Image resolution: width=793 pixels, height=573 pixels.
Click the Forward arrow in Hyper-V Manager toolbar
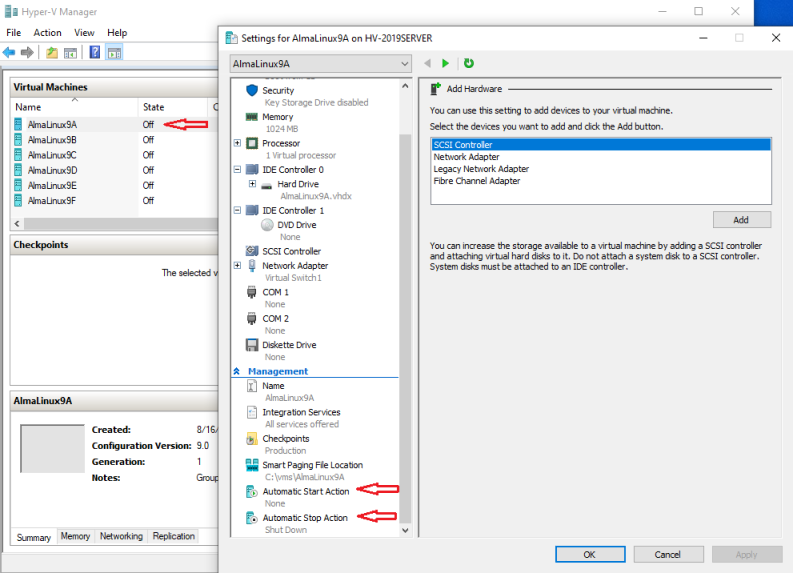point(27,52)
